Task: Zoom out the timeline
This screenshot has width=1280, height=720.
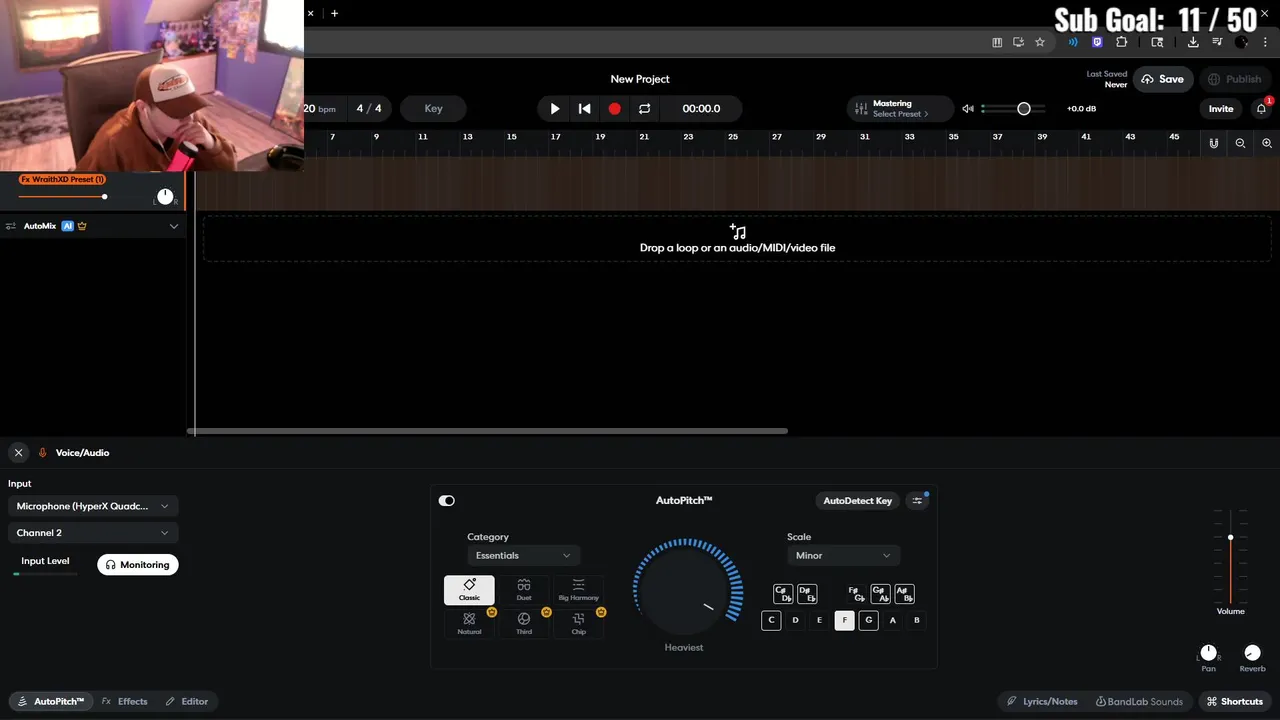Action: click(1240, 143)
